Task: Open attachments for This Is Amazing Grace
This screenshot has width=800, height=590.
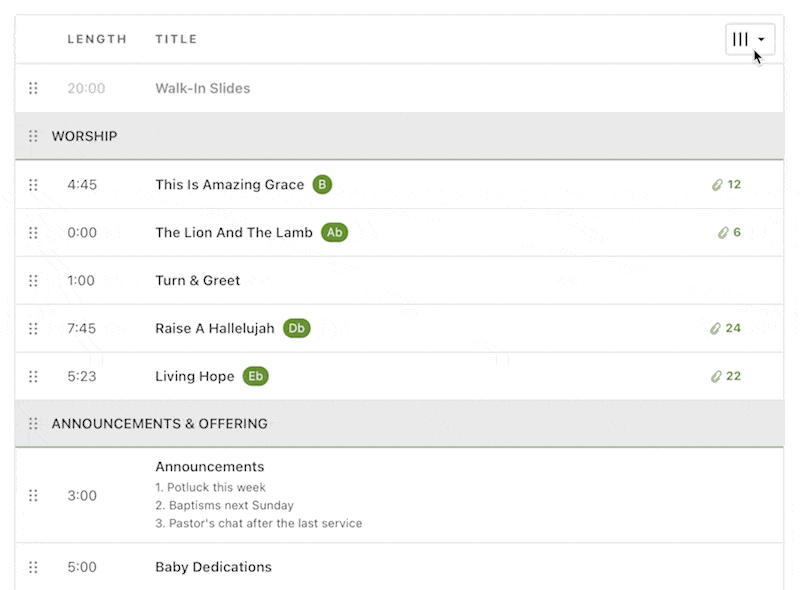Action: click(x=726, y=185)
